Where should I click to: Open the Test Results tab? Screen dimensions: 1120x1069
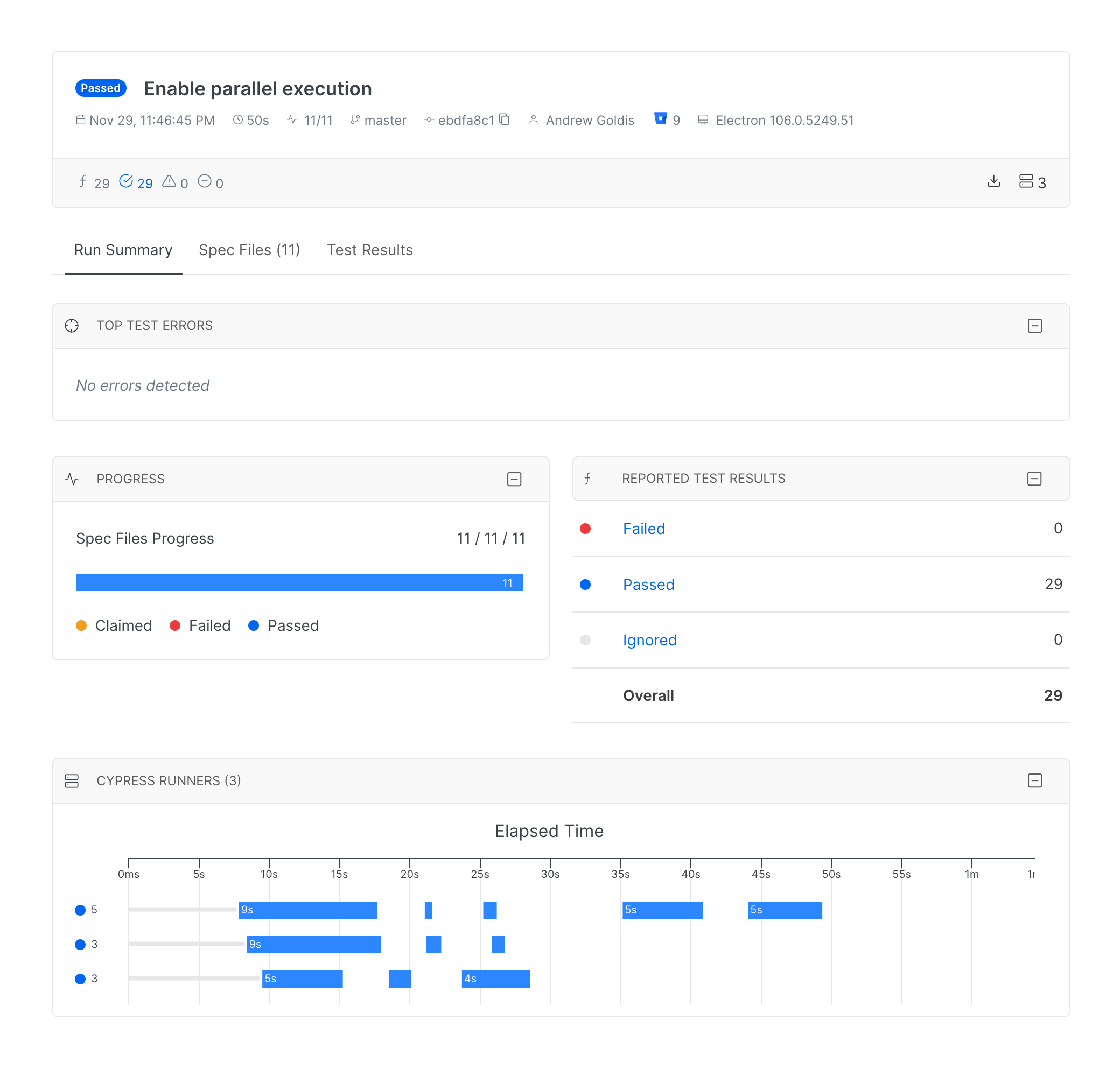pyautogui.click(x=369, y=250)
